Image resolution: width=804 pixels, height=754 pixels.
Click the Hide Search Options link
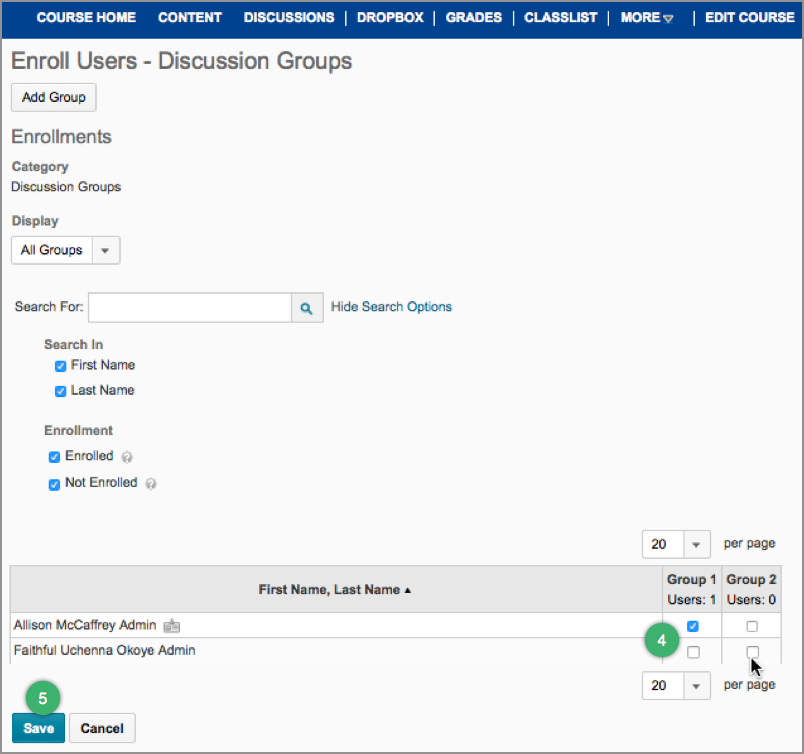[391, 307]
